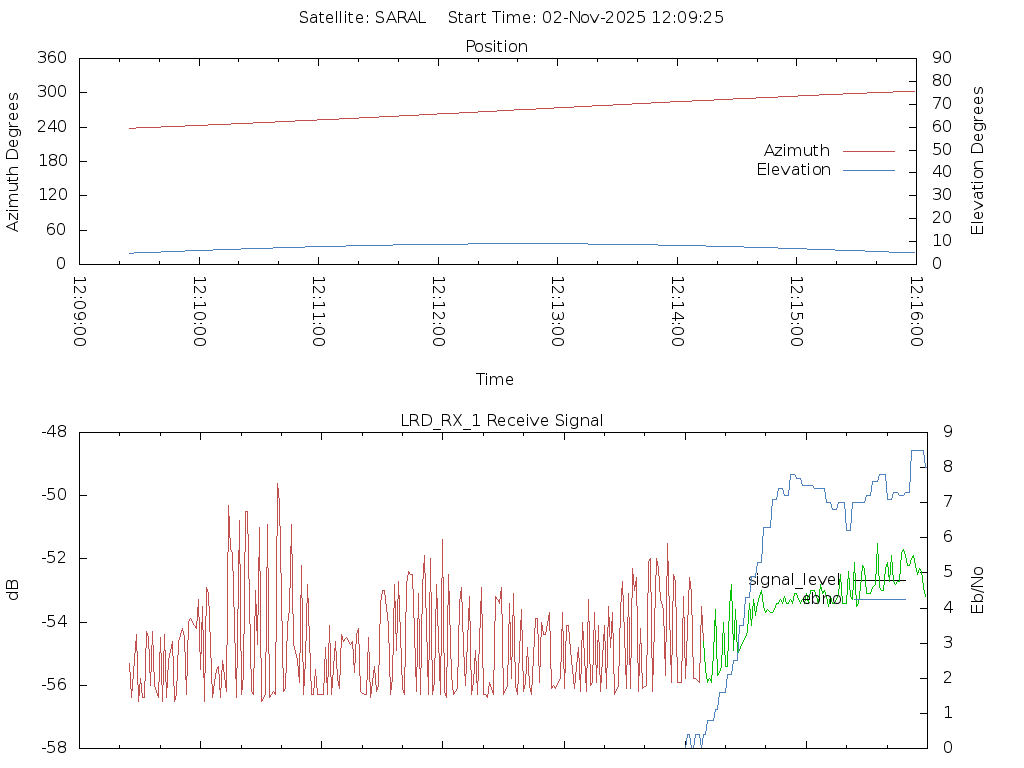
Task: Click the LRD_RX_1 Receive Signal title
Action: pyautogui.click(x=502, y=420)
